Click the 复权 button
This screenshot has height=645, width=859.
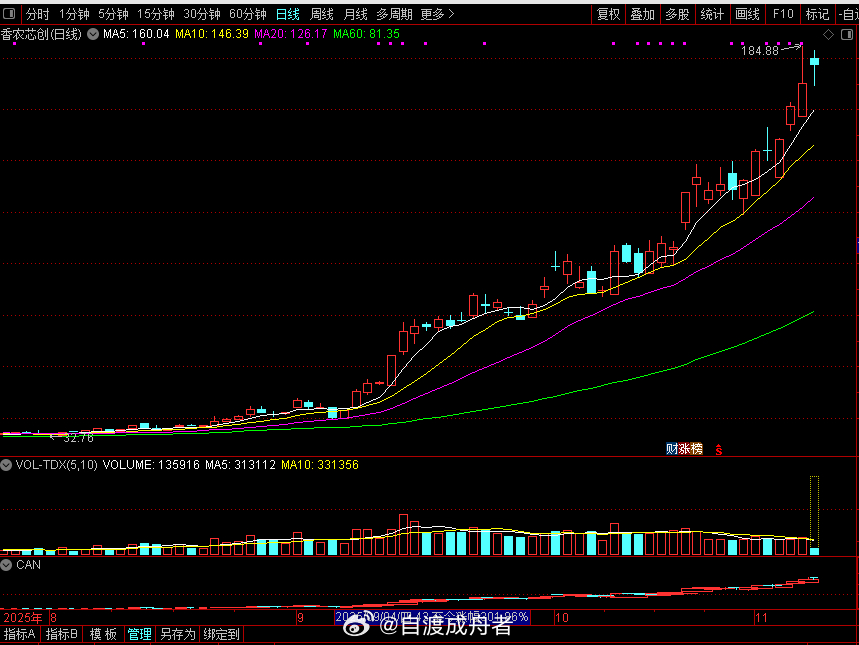point(608,14)
